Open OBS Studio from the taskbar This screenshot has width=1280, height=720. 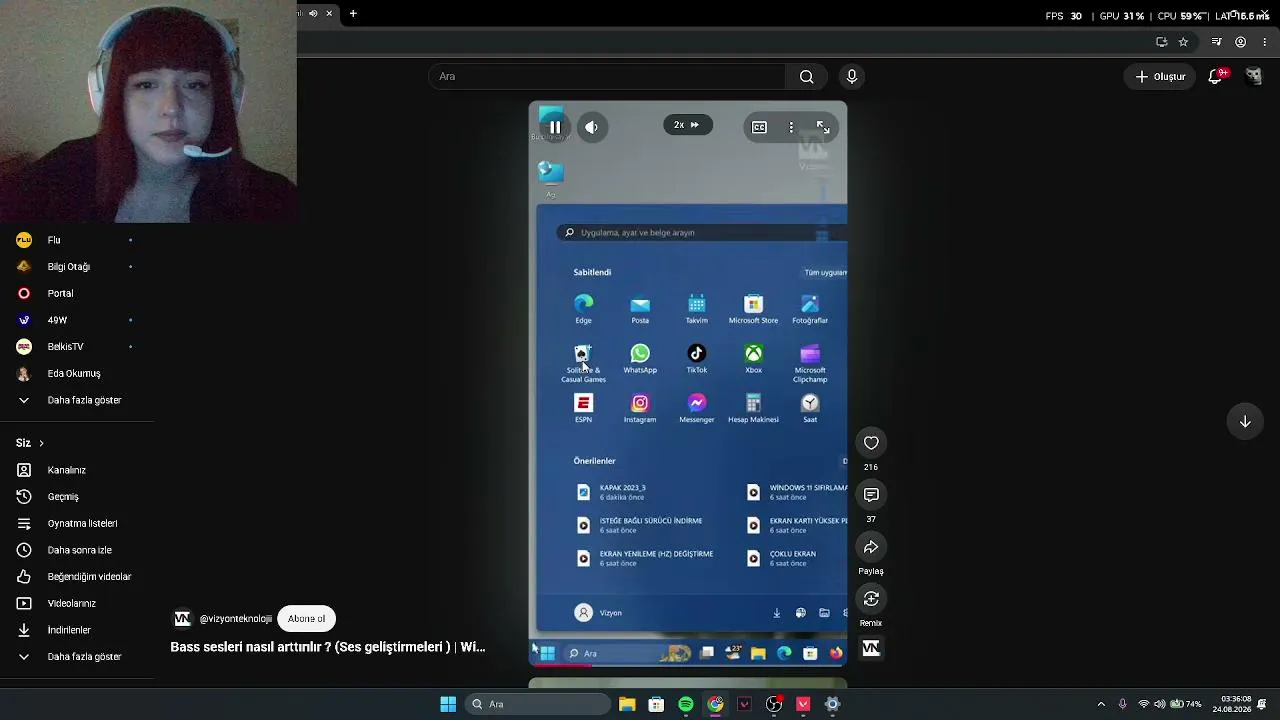point(774,704)
